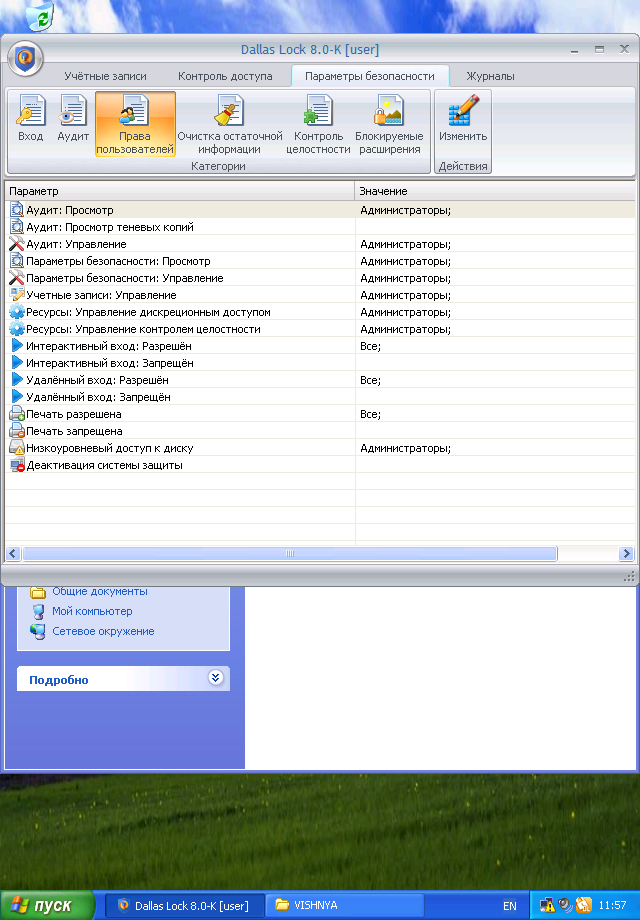The image size is (640, 920).
Task: Click the tray clock showing 11:57
Action: coord(612,905)
